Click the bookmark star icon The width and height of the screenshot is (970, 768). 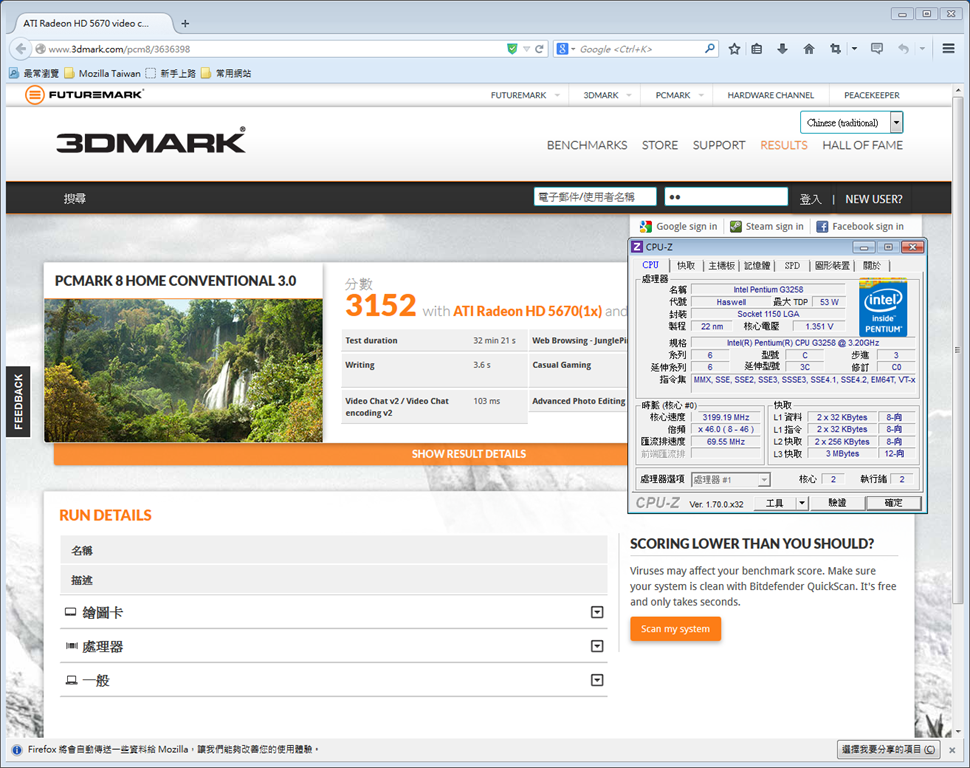734,49
